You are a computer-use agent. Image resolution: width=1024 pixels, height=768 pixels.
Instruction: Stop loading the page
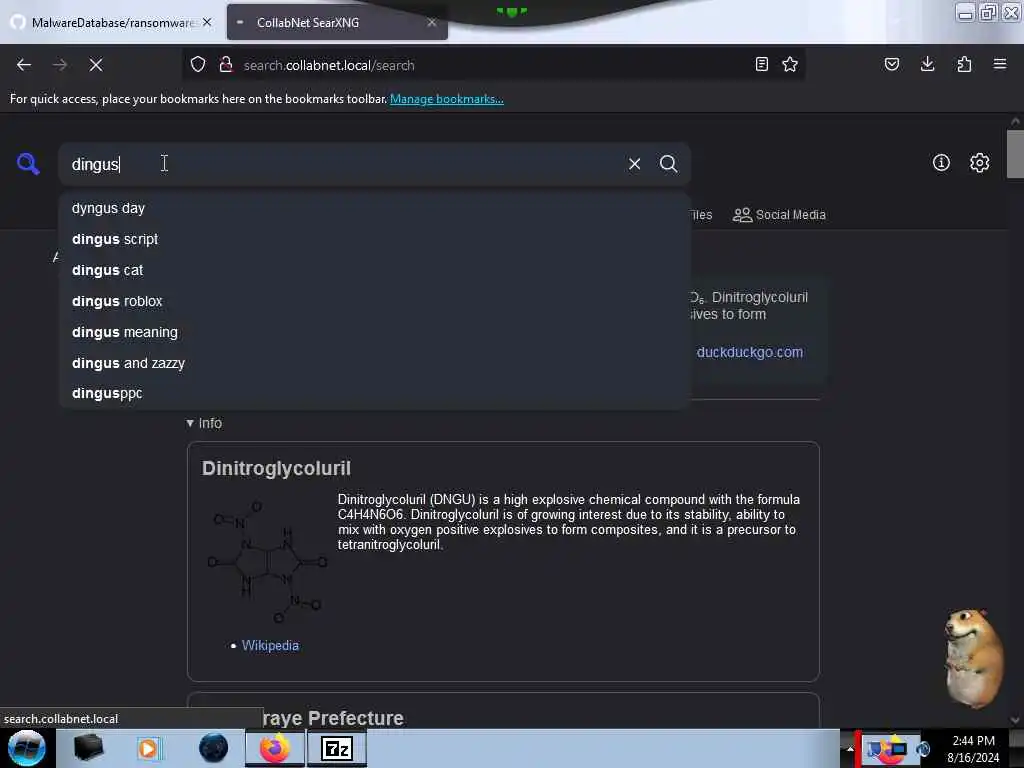95,65
